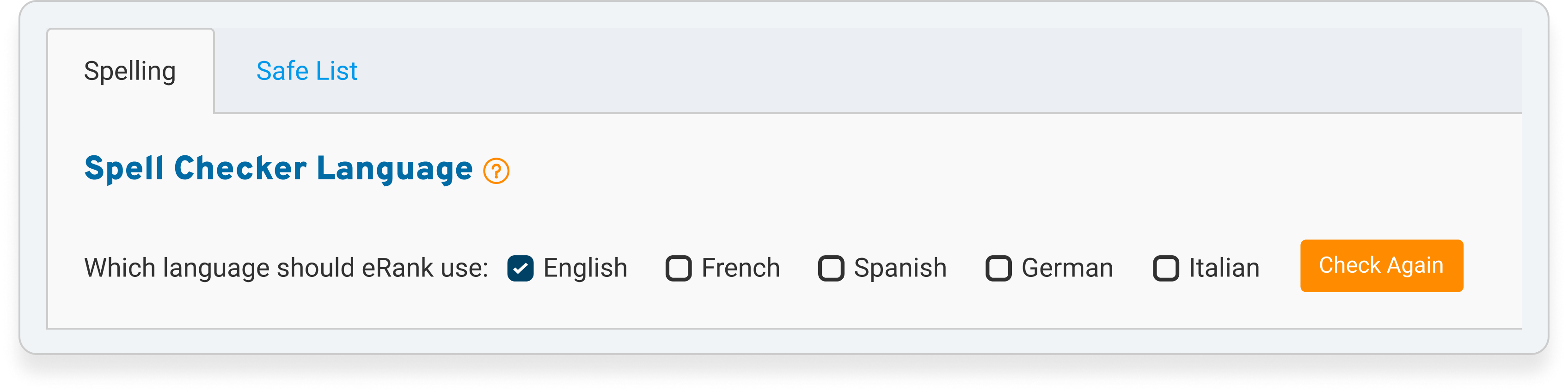Turn on the Italian language checkbox
1568x392 pixels.
tap(1166, 269)
